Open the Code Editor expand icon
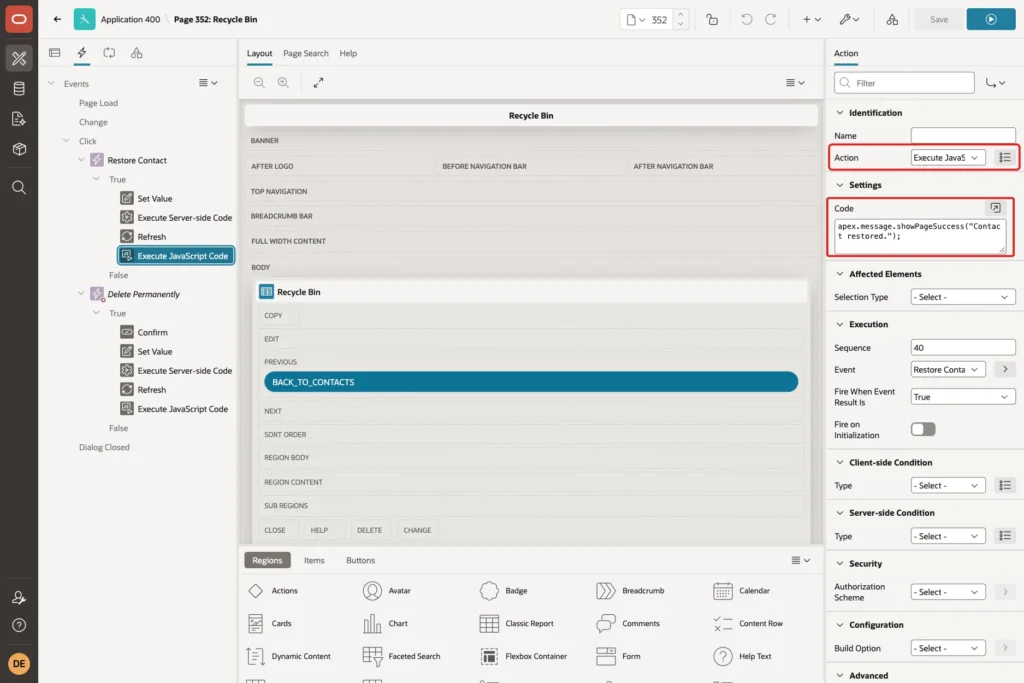This screenshot has height=683, width=1024. (995, 208)
